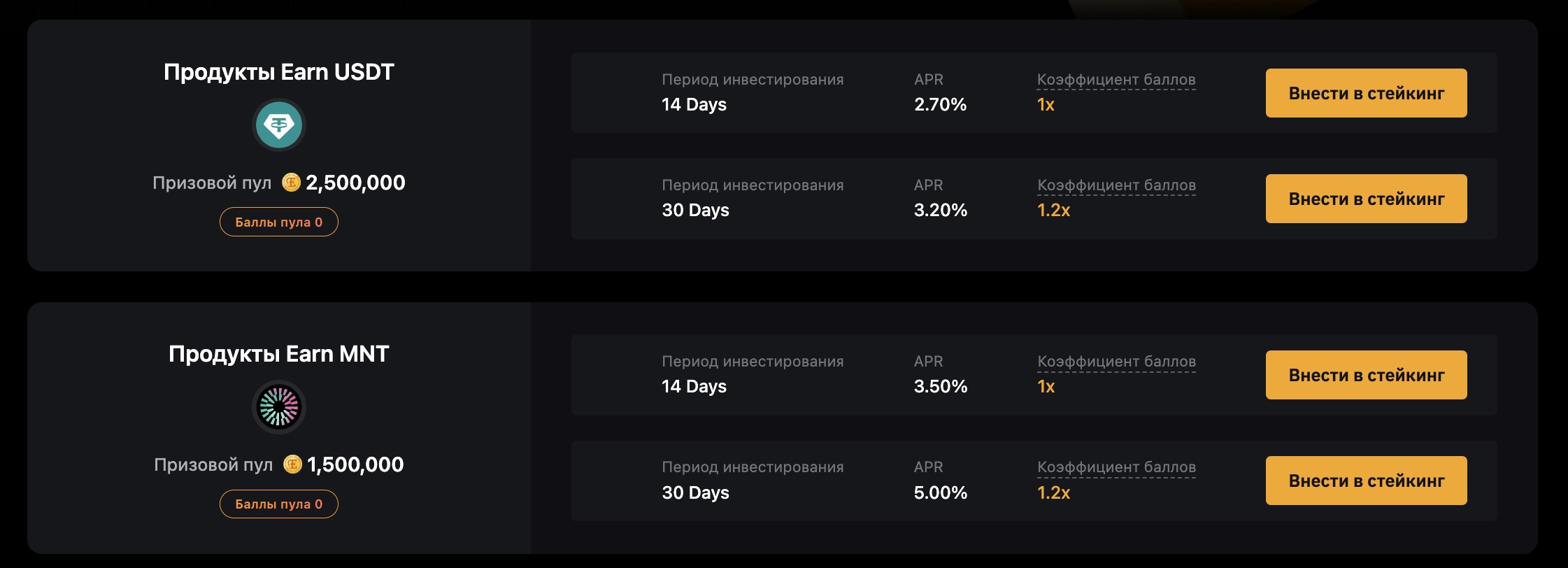Image resolution: width=1568 pixels, height=568 pixels.
Task: Click the USDT Tether coin icon
Action: click(x=279, y=125)
